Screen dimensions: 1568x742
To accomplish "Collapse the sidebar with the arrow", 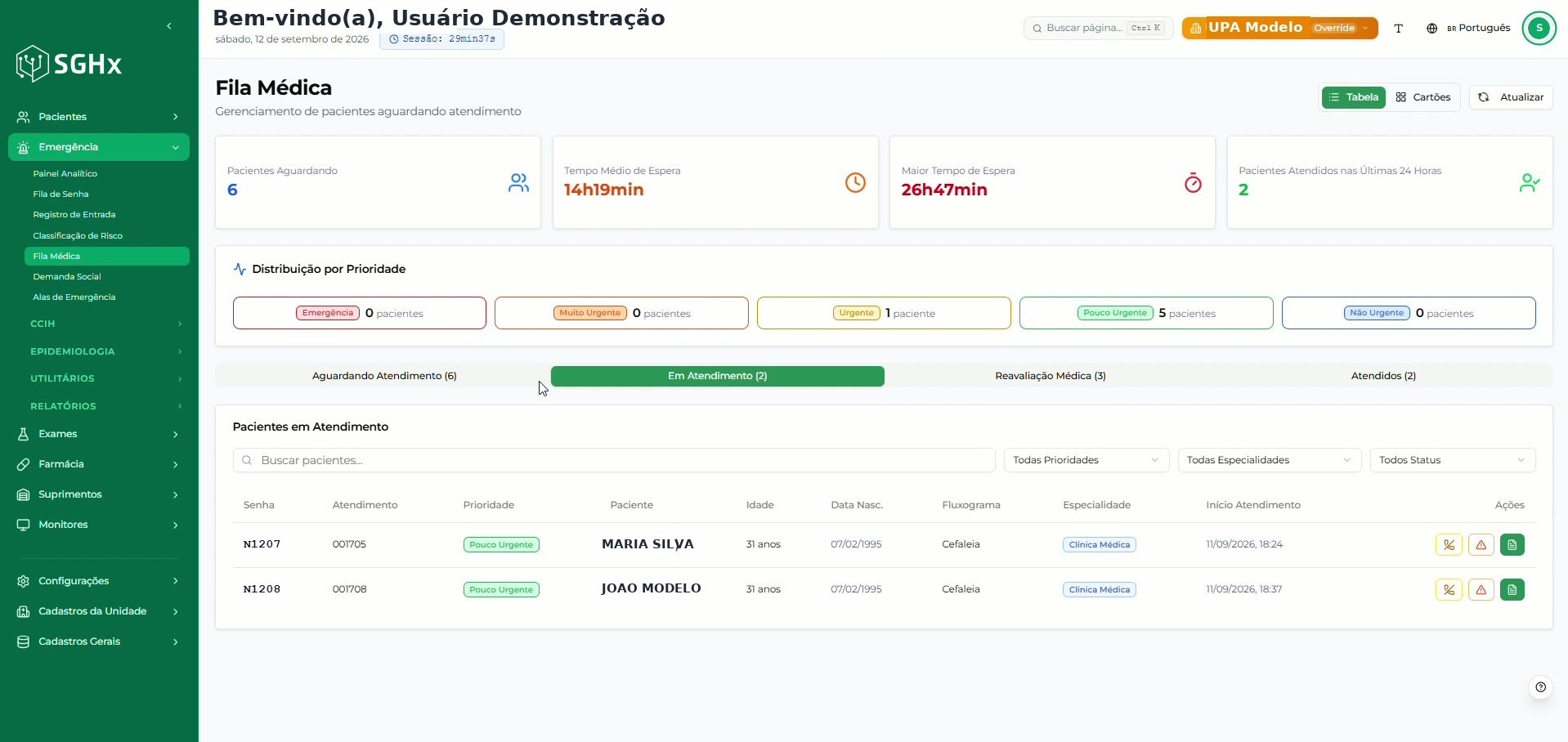I will tap(169, 26).
